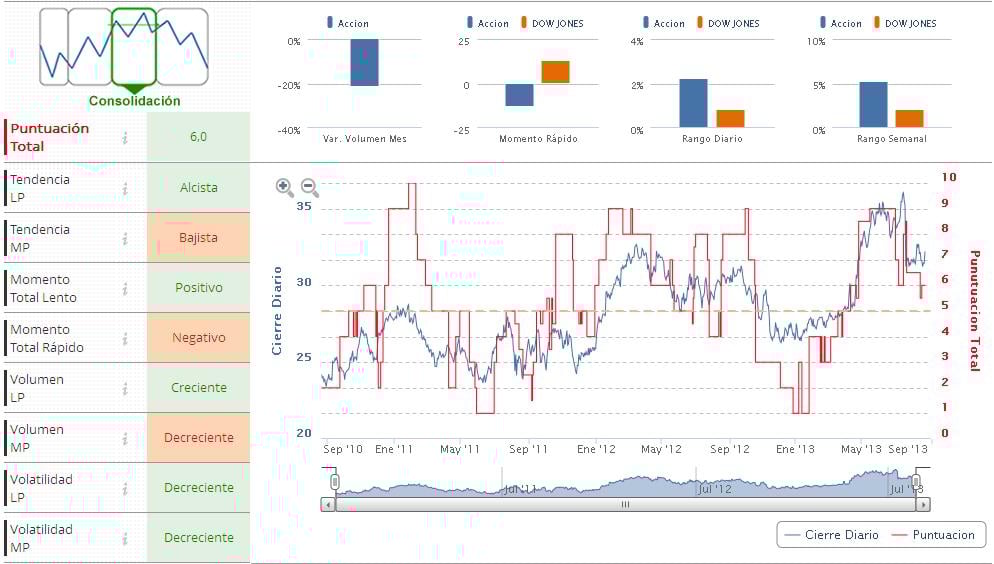Click the blue Accion Rango Semanal bar
Screen dimensions: 994x564
coord(874,105)
